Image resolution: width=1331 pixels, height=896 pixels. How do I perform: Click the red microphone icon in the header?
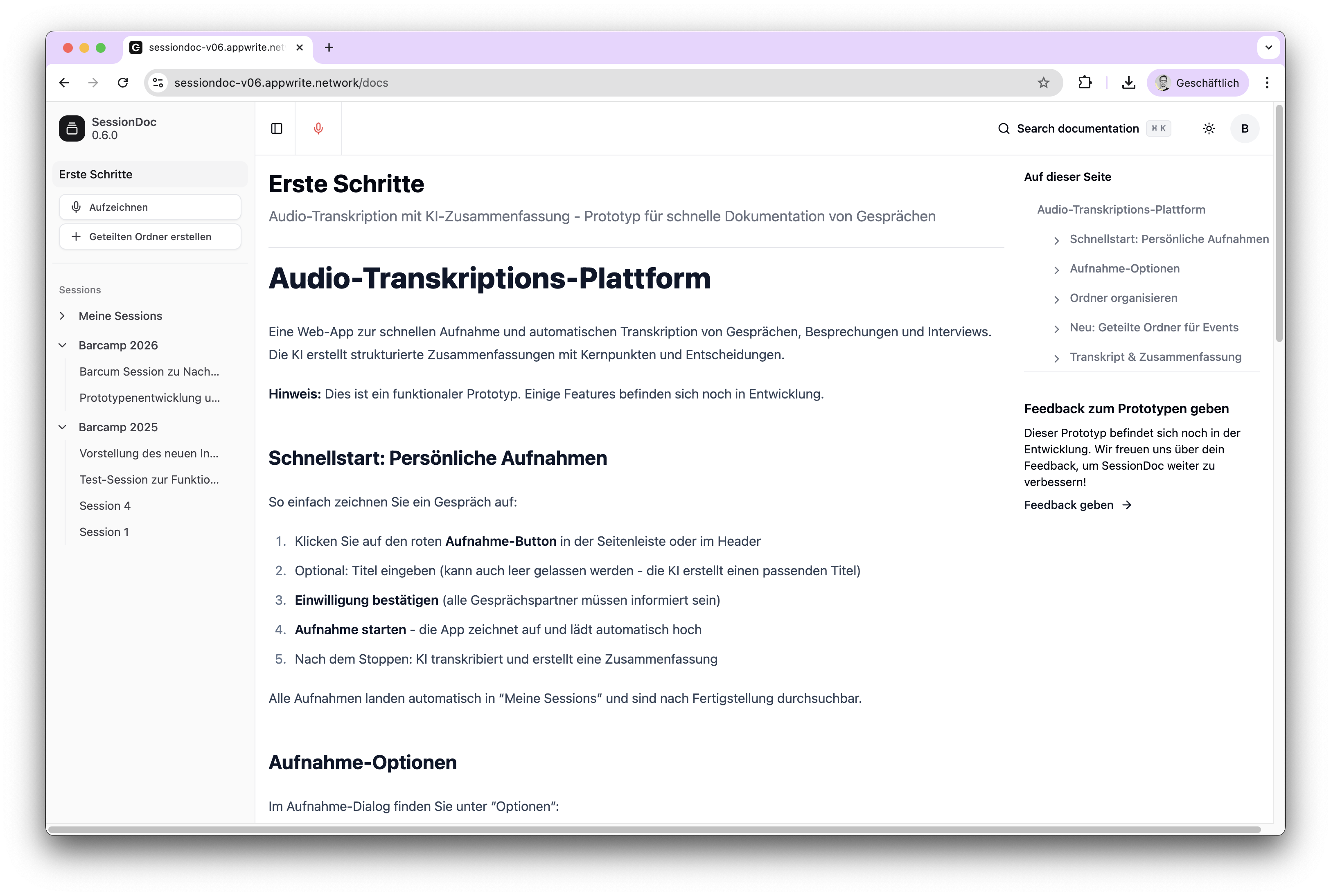point(318,128)
